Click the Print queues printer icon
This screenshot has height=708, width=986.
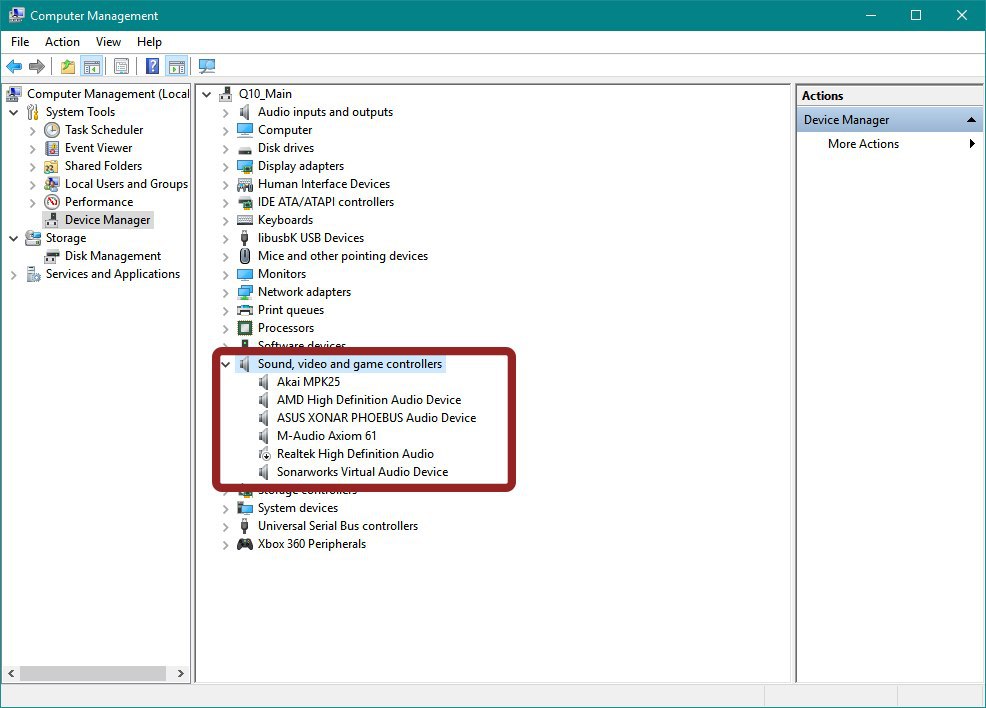pyautogui.click(x=245, y=310)
